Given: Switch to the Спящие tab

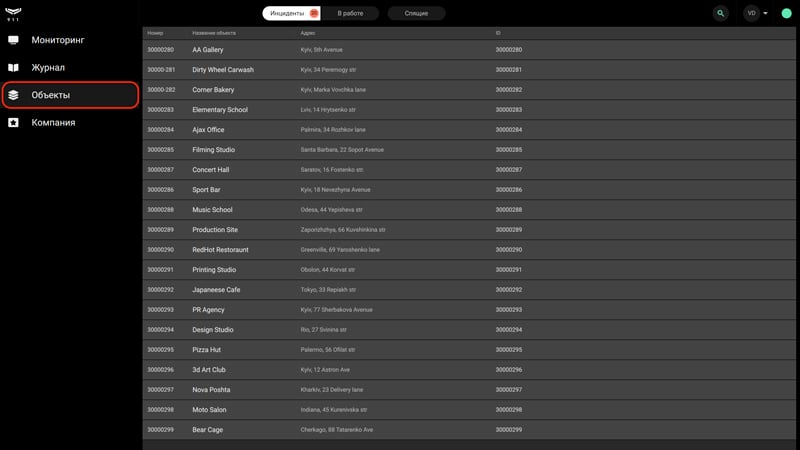Looking at the screenshot, I should (416, 13).
